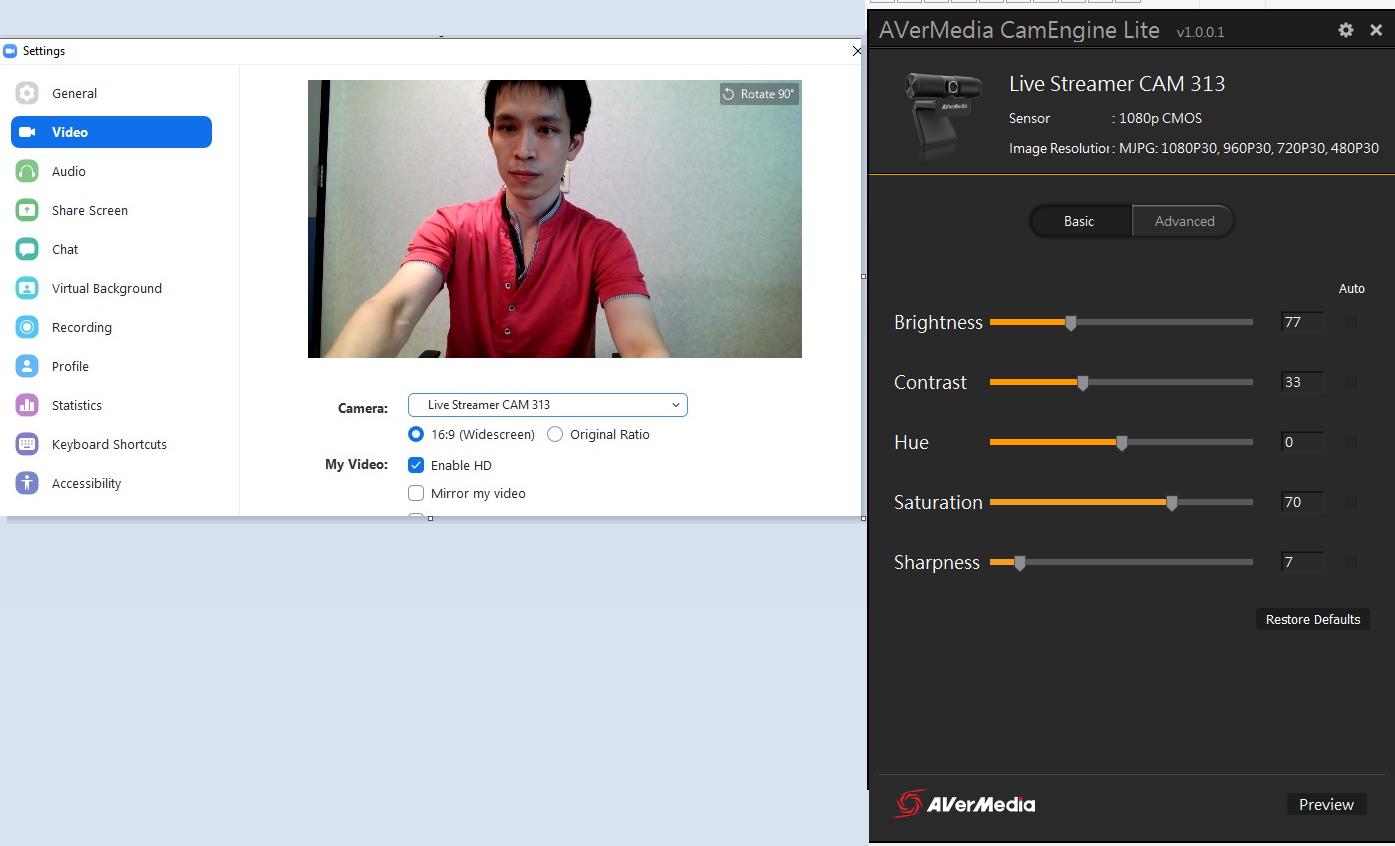Select Original Ratio radio option
The height and width of the screenshot is (846, 1395).
coord(555,434)
